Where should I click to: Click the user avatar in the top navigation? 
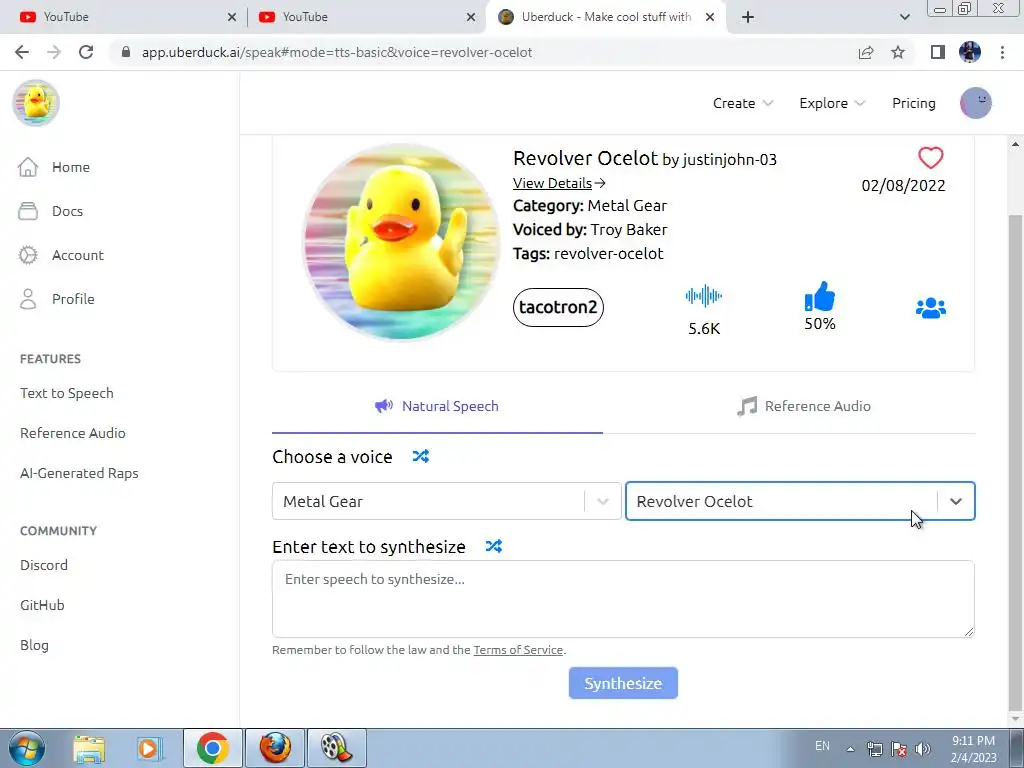click(976, 103)
